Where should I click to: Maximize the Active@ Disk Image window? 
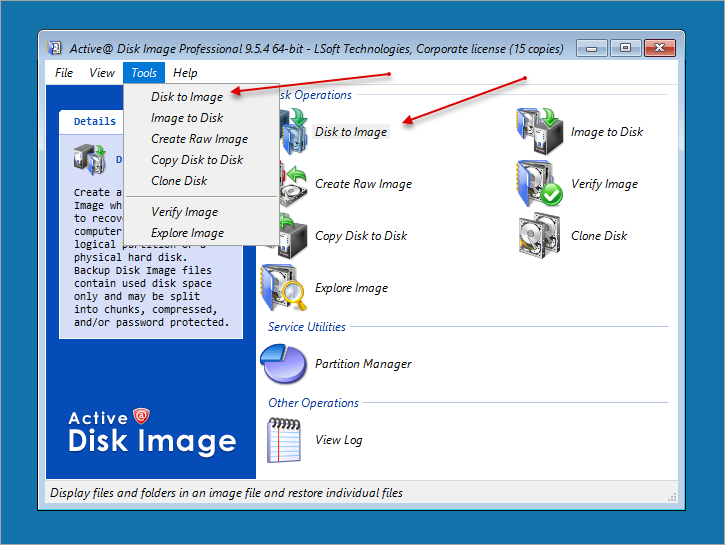click(625, 48)
